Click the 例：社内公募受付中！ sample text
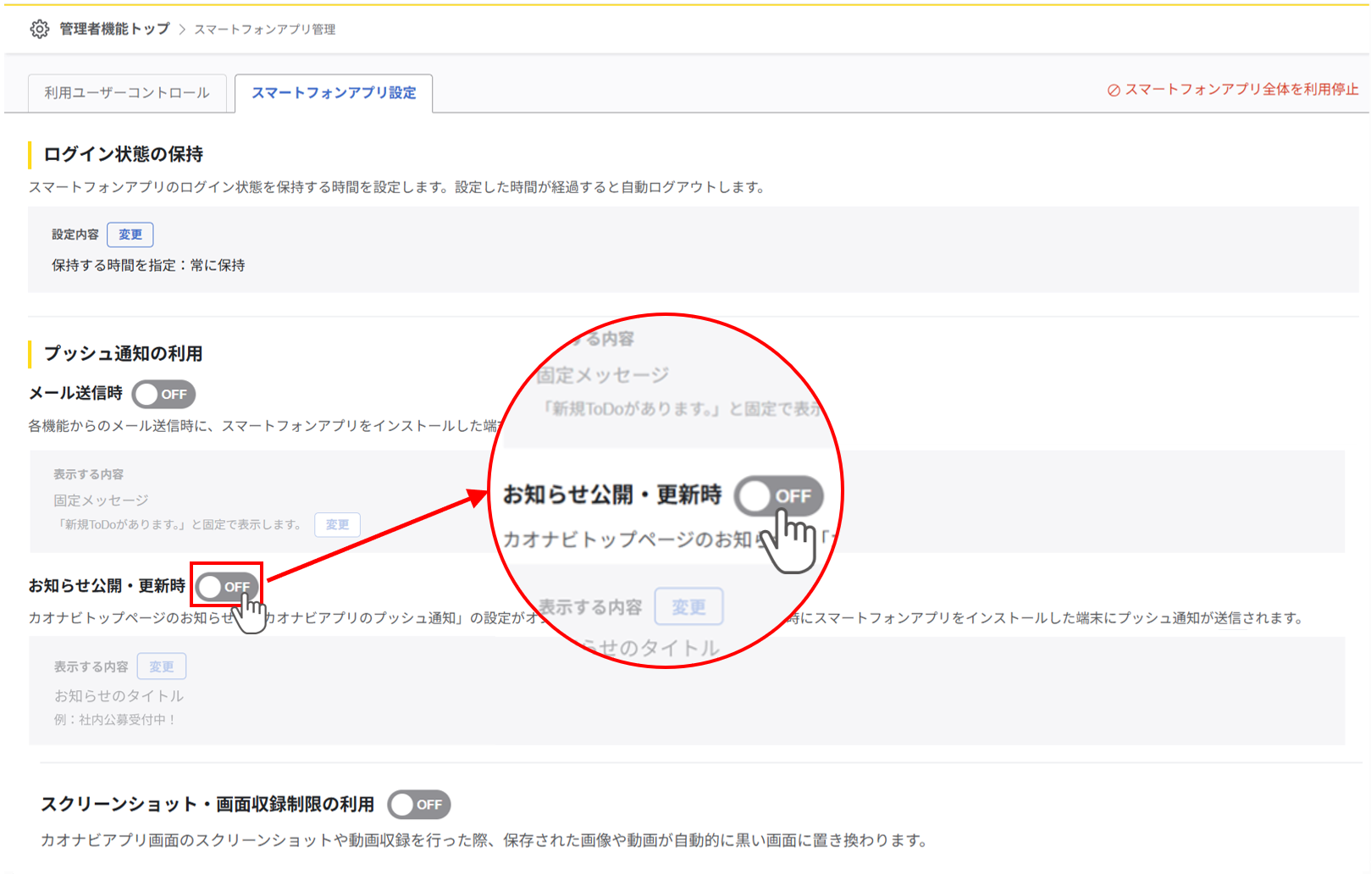1371x896 pixels. (x=114, y=720)
